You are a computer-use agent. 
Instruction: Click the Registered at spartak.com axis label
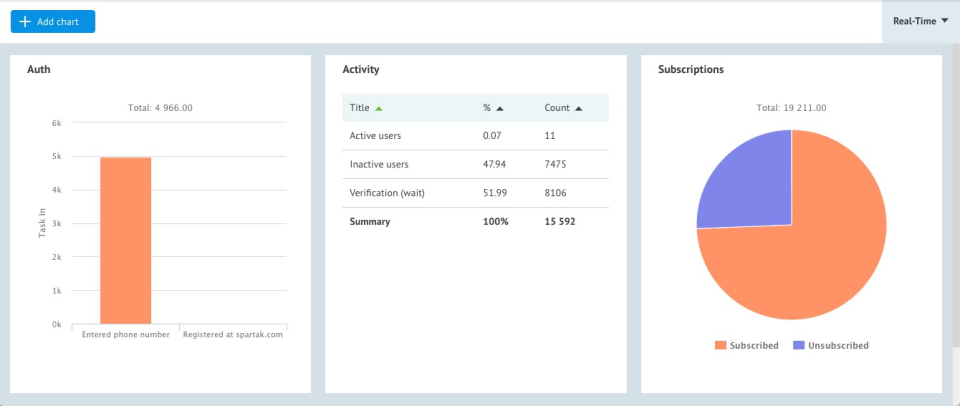tap(233, 335)
